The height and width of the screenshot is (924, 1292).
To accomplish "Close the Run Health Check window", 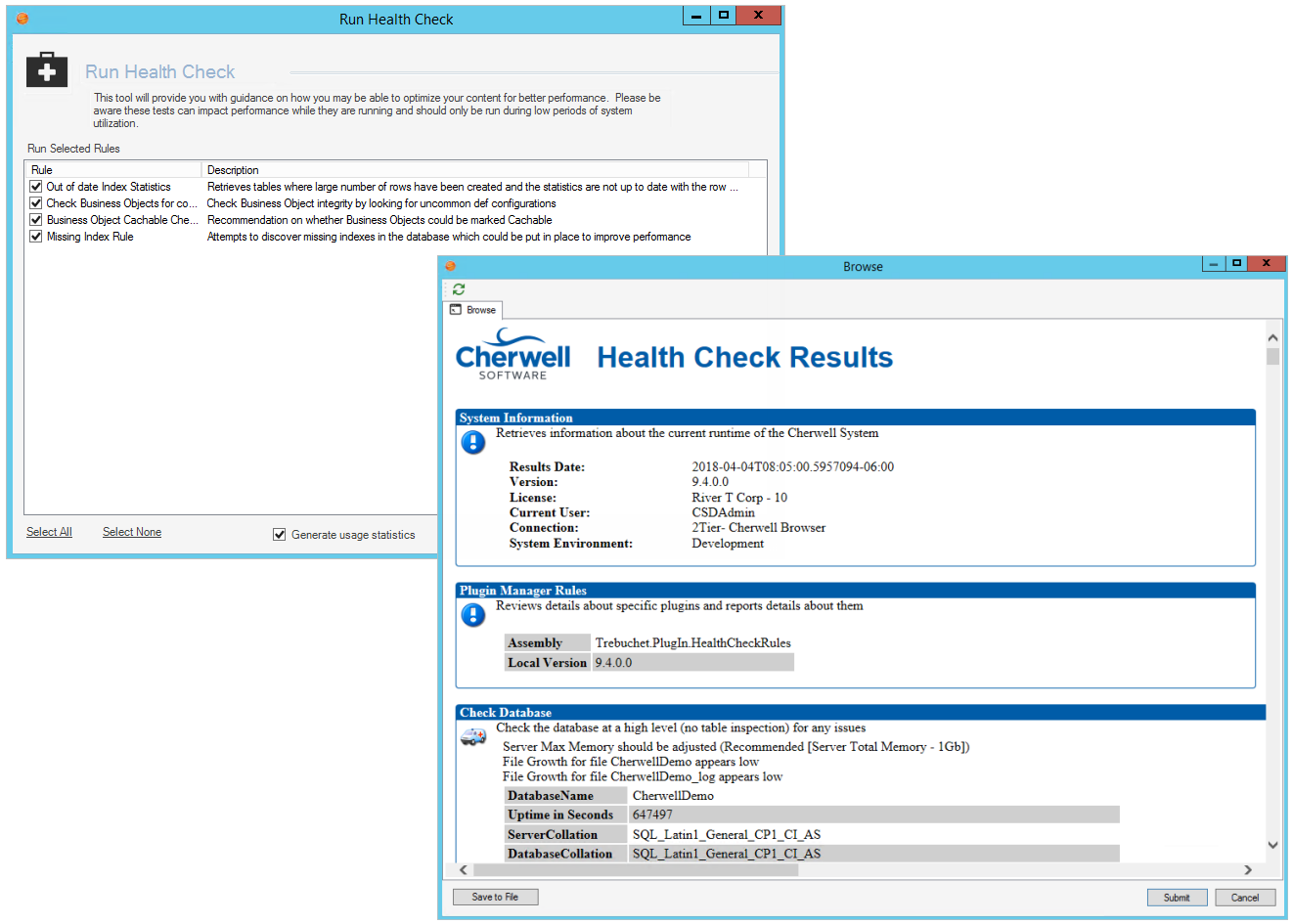I will (758, 16).
